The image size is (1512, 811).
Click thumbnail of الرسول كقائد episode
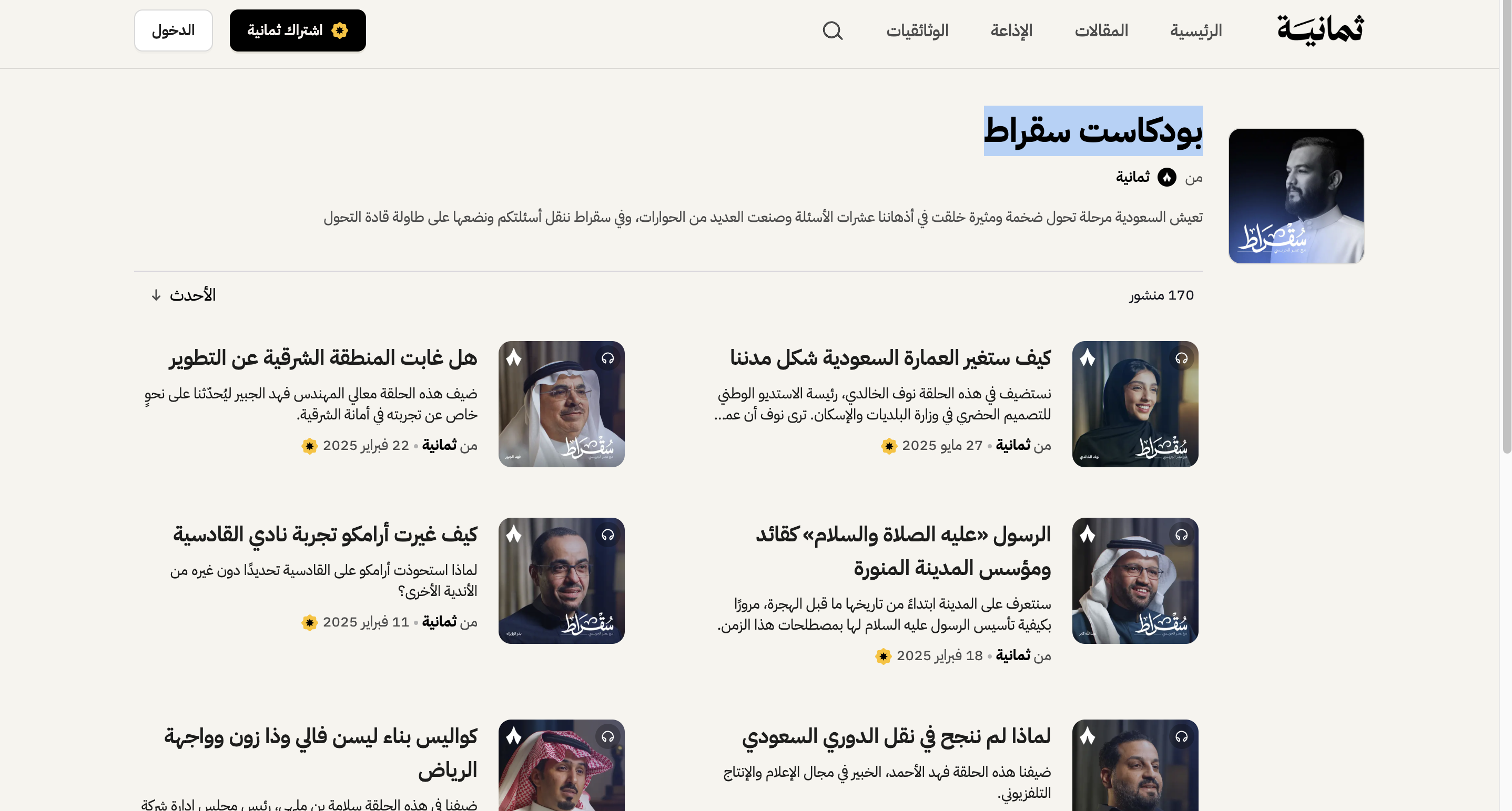(x=1135, y=581)
